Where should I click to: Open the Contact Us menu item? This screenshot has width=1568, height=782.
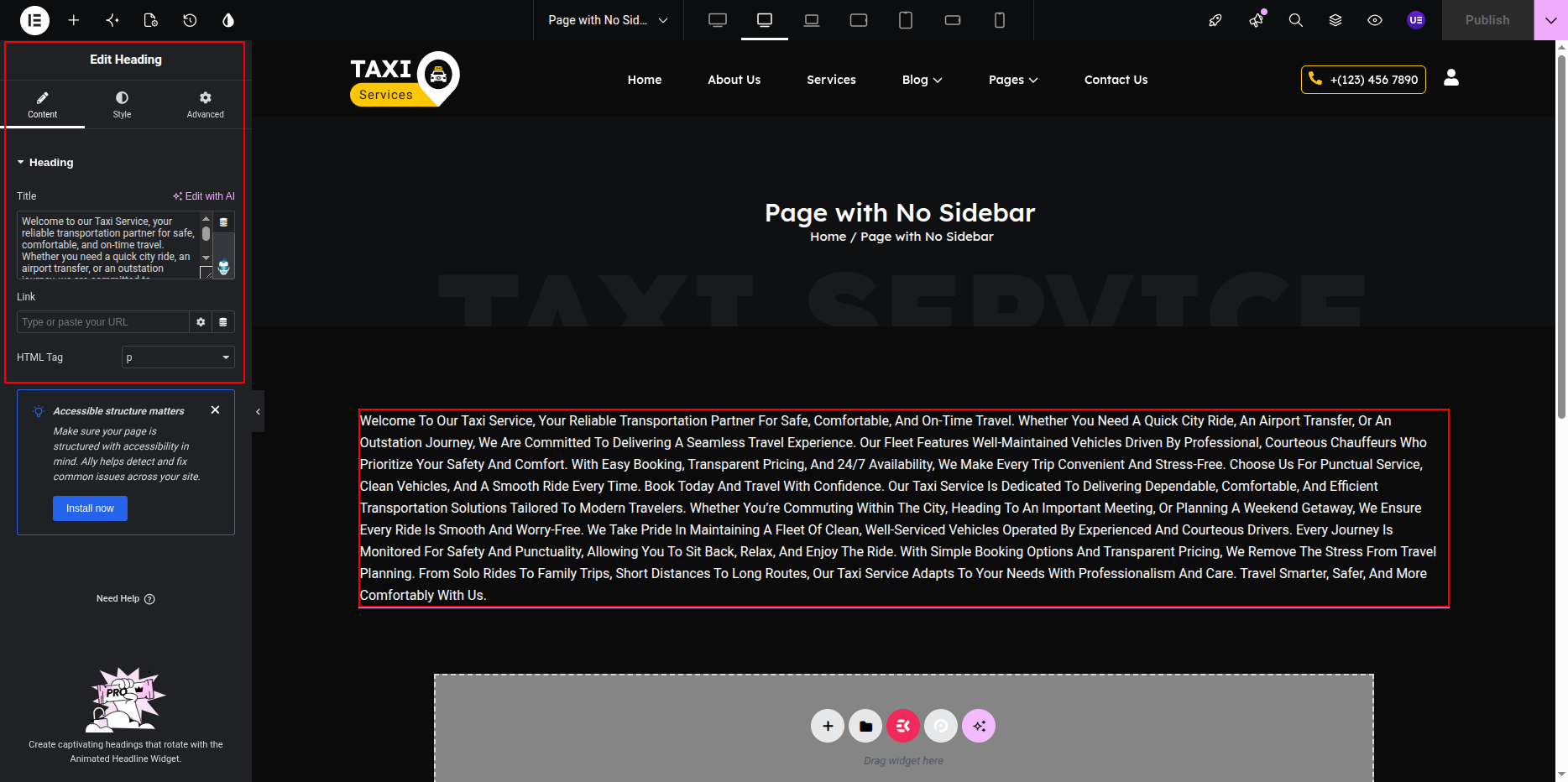click(1116, 80)
